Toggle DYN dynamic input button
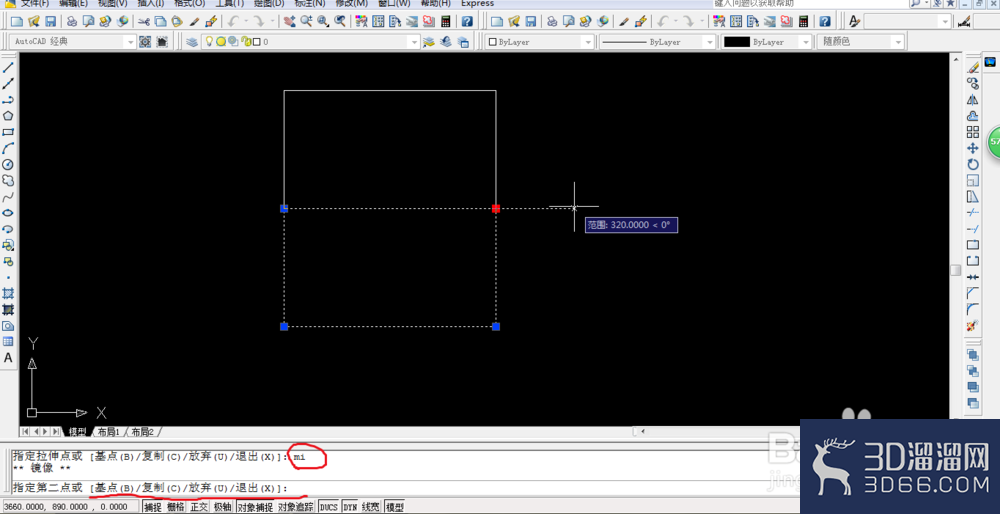The width and height of the screenshot is (1000, 514). [350, 508]
